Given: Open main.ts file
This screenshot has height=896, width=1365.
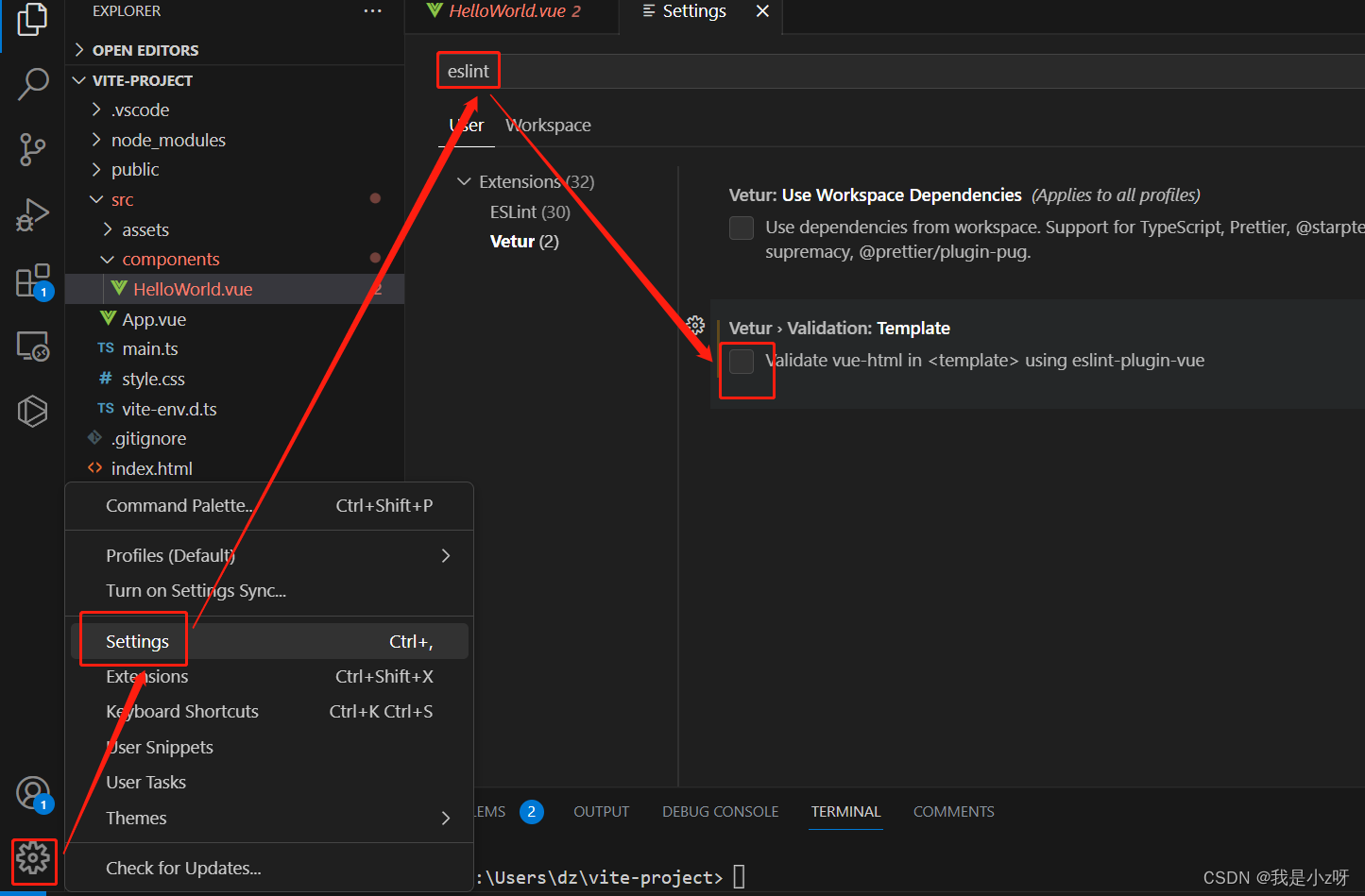Looking at the screenshot, I should (x=234, y=348).
